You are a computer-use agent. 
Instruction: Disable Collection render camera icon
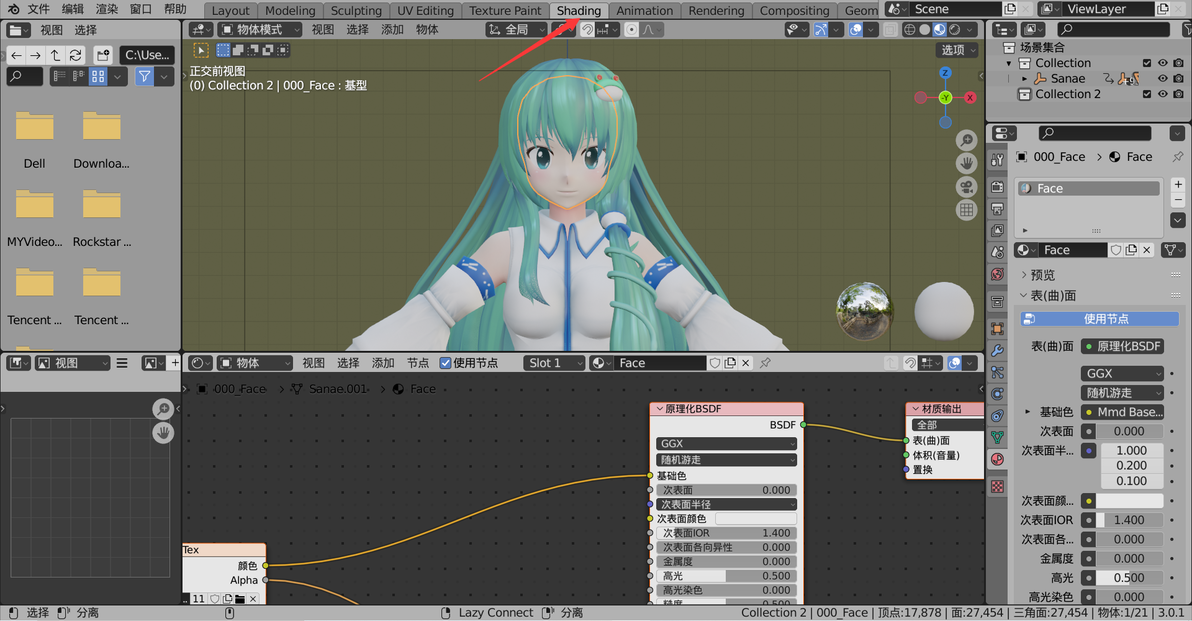coord(1178,63)
